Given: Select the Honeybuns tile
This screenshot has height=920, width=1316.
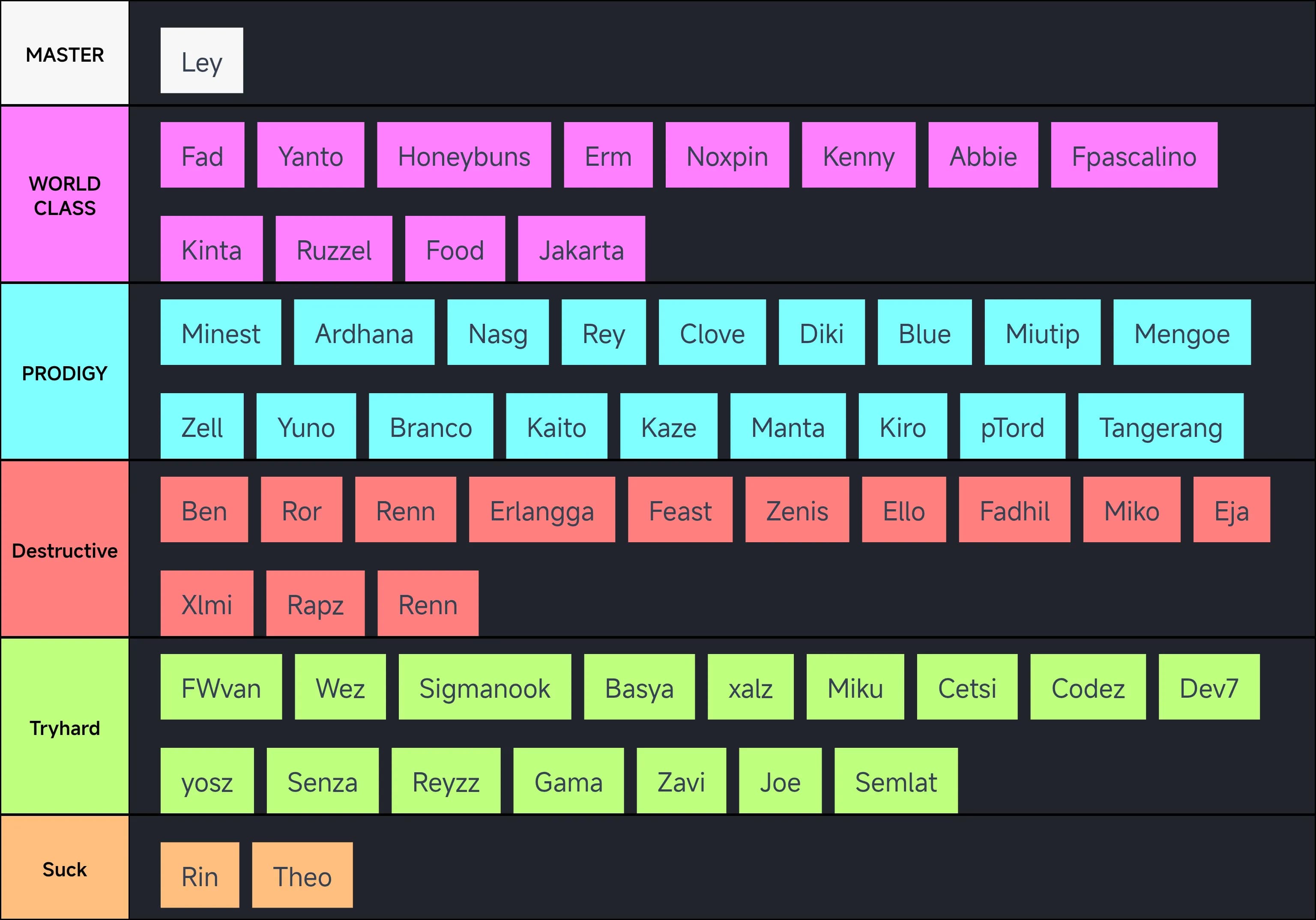Looking at the screenshot, I should [x=464, y=155].
